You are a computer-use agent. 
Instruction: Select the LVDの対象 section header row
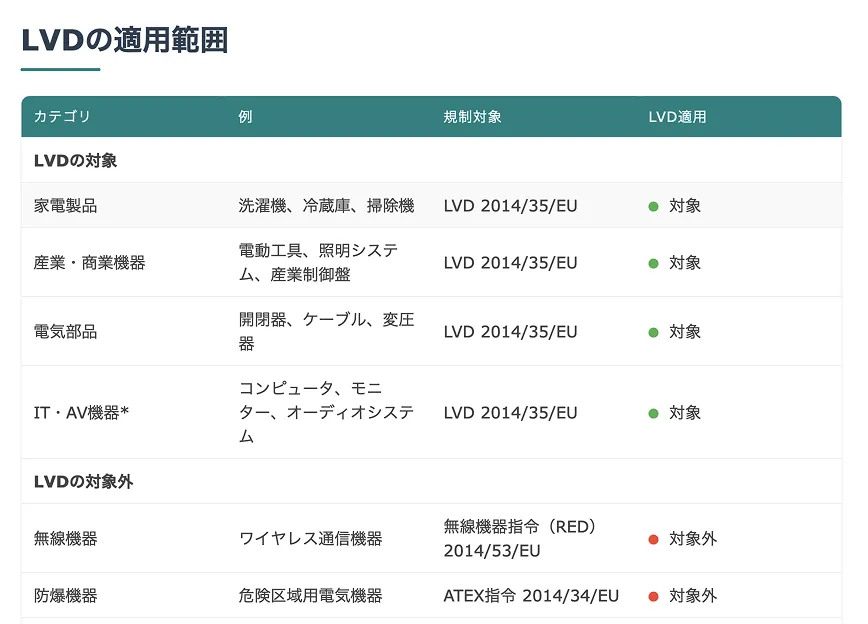(75, 160)
